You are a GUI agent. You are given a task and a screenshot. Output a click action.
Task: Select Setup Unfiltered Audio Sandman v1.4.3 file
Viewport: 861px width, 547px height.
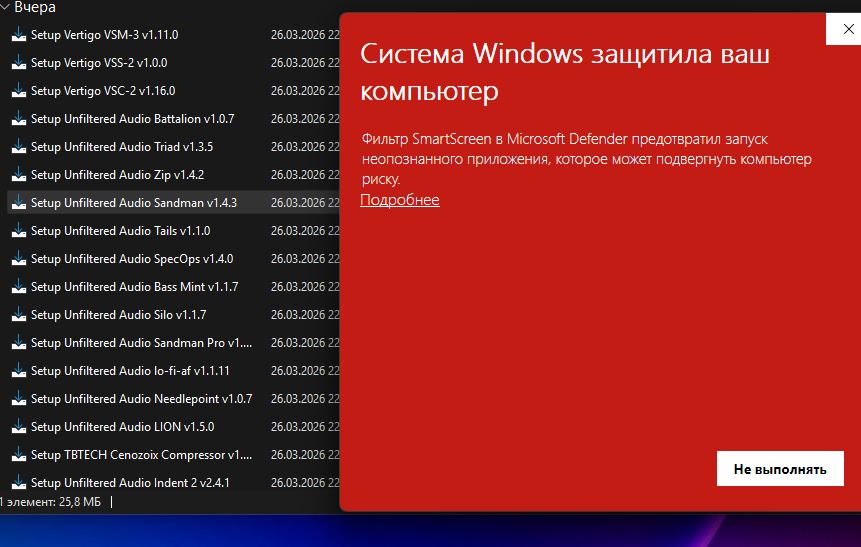(x=133, y=203)
